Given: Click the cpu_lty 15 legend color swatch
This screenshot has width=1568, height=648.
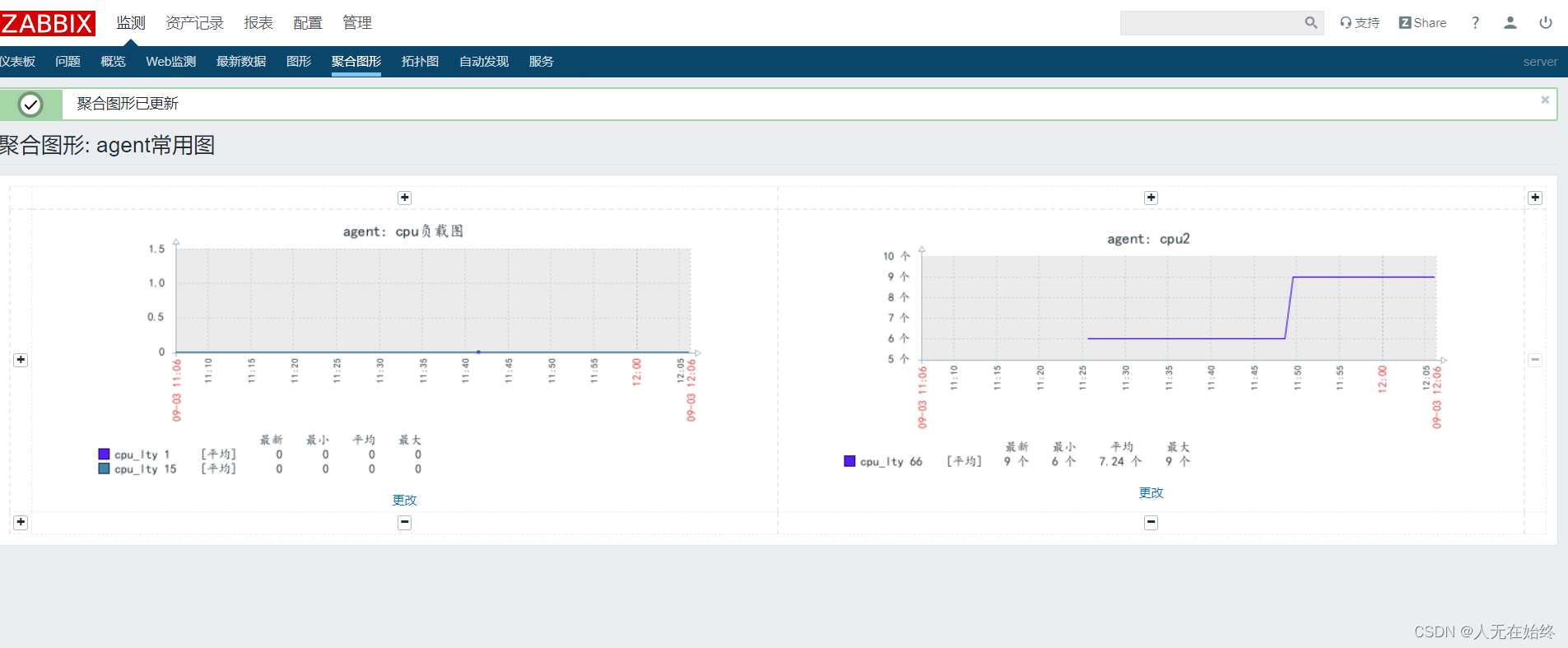Looking at the screenshot, I should tap(104, 469).
